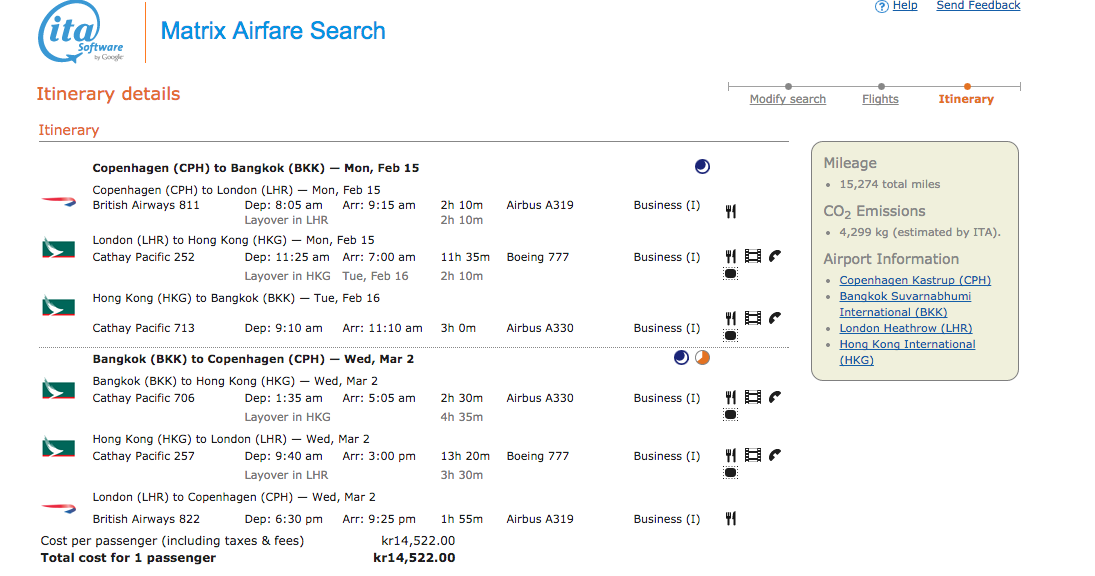This screenshot has height=576, width=1095.
Task: Click the 'Mileage' heading in the side panel
Action: pos(850,163)
